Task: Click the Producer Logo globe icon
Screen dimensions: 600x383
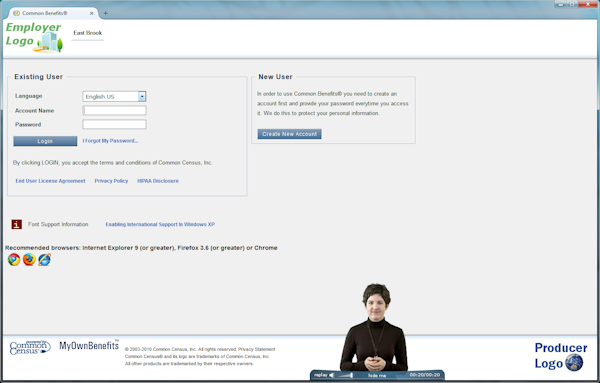Action: [x=574, y=362]
